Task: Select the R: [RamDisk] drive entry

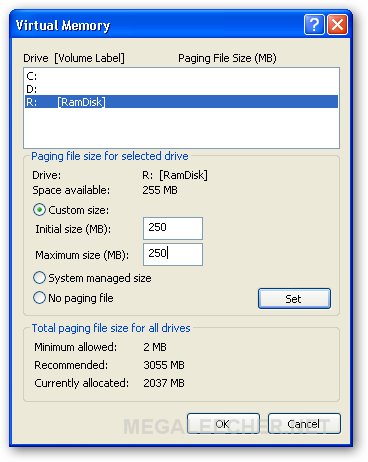Action: click(x=181, y=102)
